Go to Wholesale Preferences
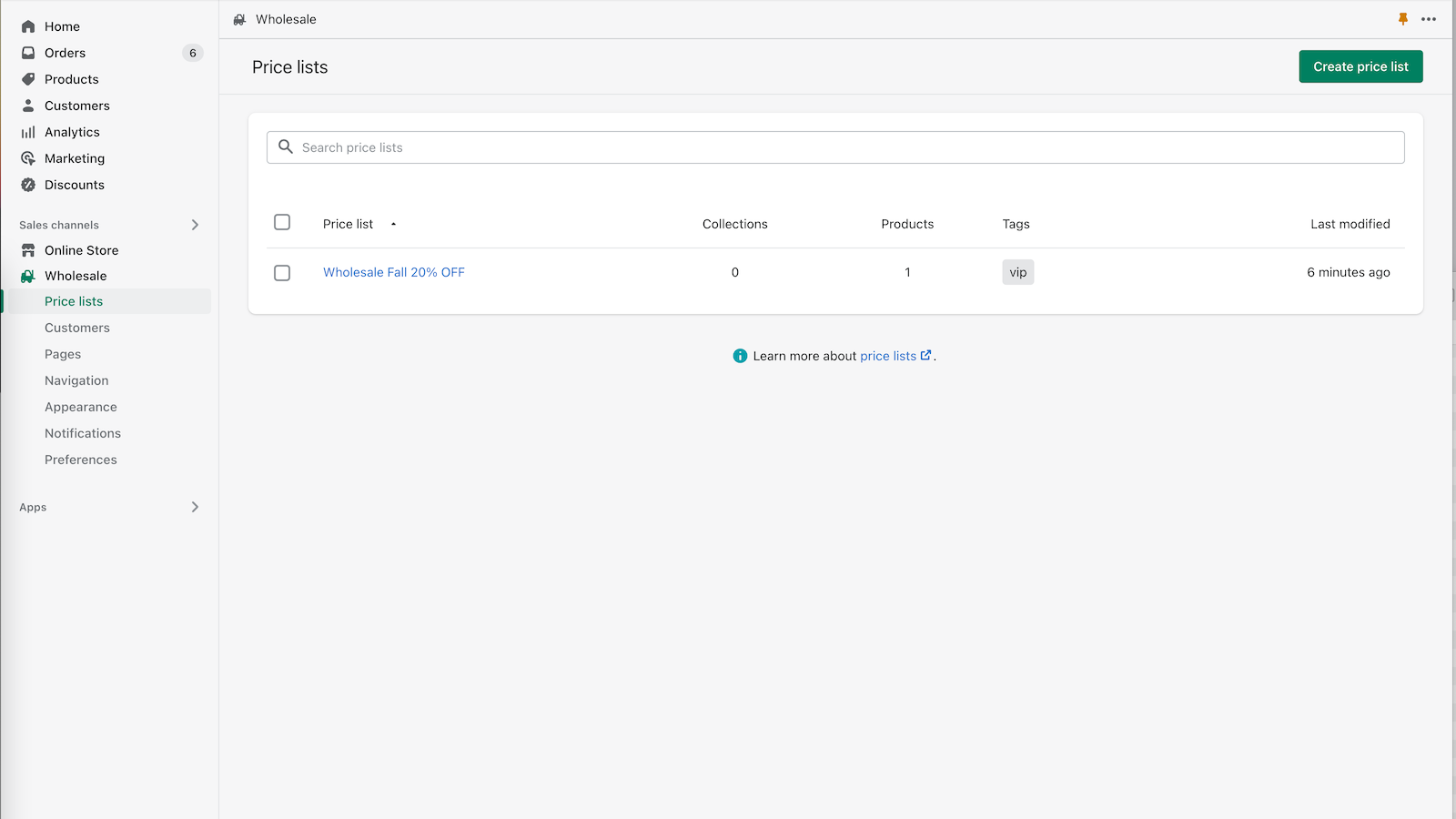The width and height of the screenshot is (1456, 819). click(x=81, y=460)
